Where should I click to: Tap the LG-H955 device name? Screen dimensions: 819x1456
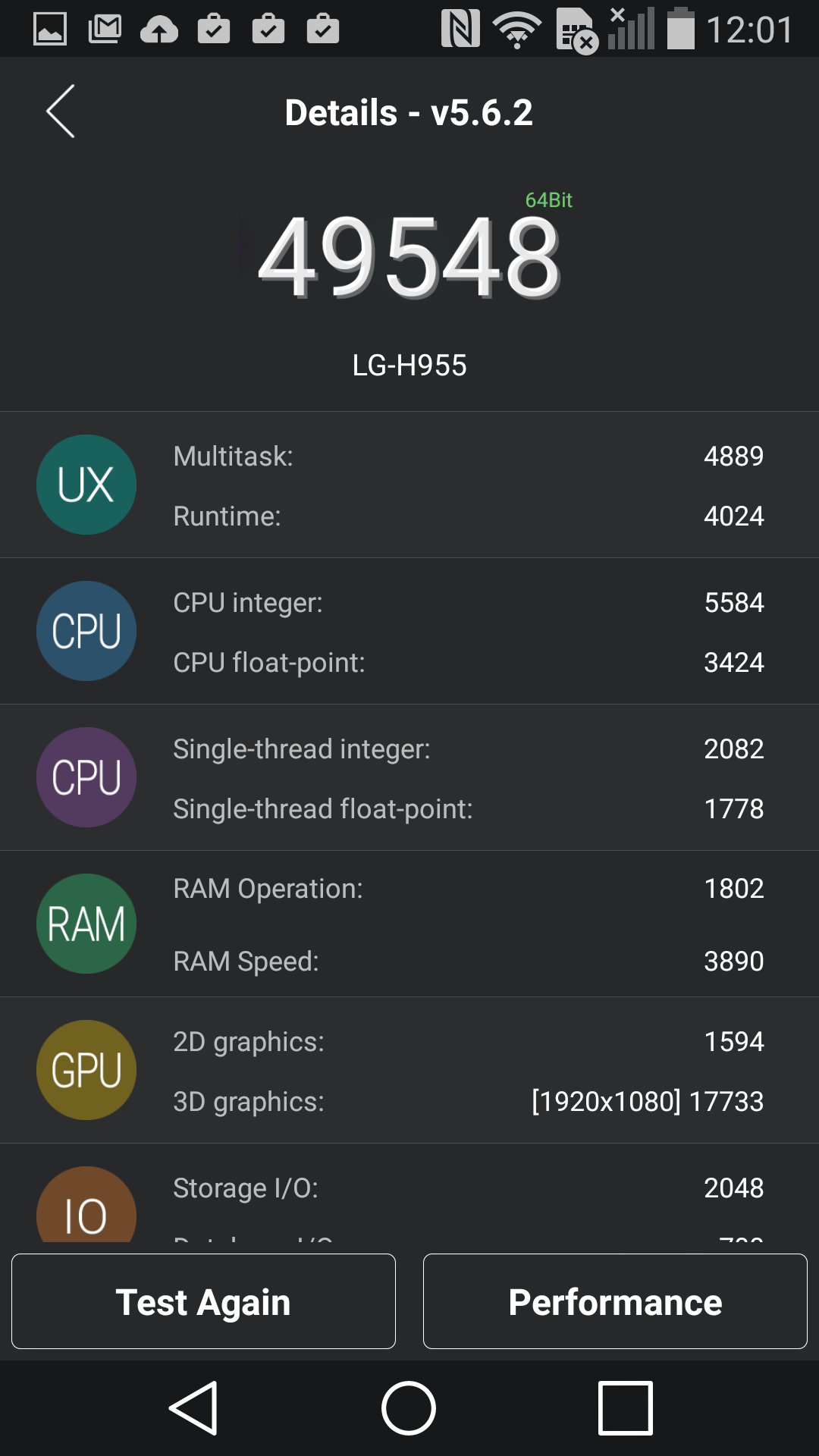point(409,366)
